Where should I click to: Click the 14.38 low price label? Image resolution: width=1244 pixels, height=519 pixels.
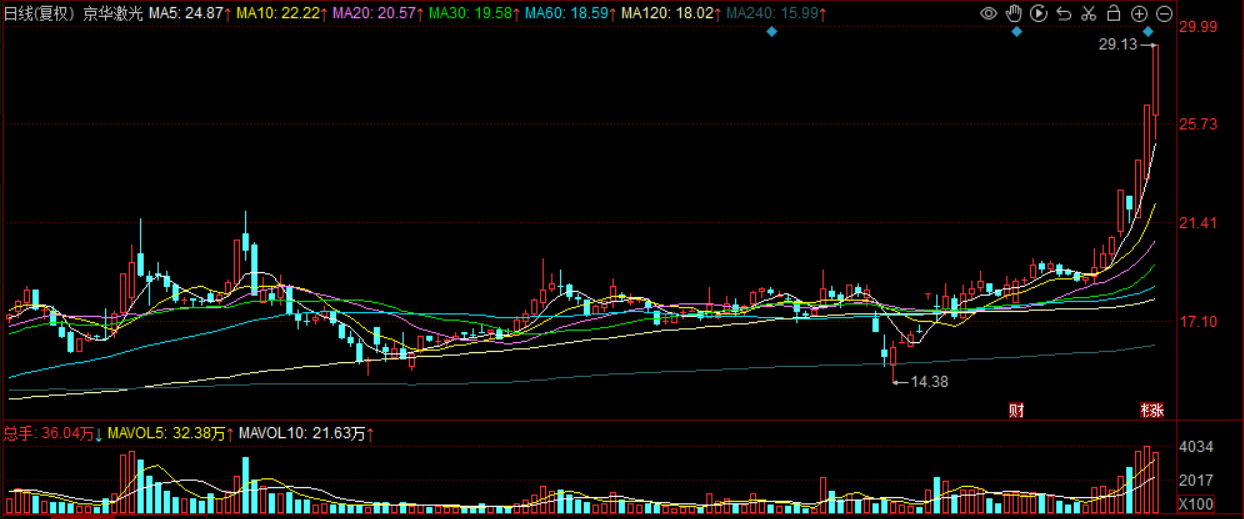click(930, 381)
